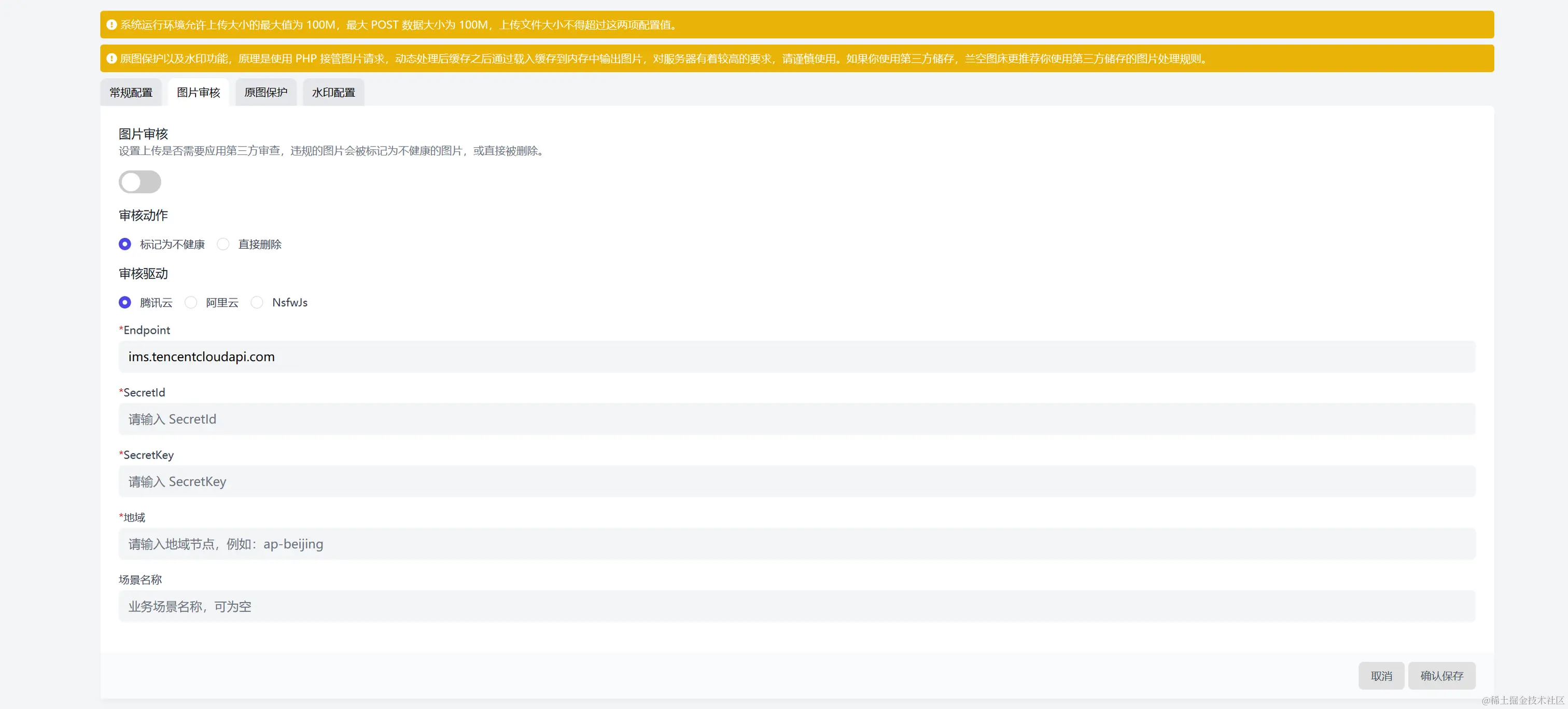The width and height of the screenshot is (1568, 709).
Task: Switch to 常规配置 tab
Action: coord(131,92)
